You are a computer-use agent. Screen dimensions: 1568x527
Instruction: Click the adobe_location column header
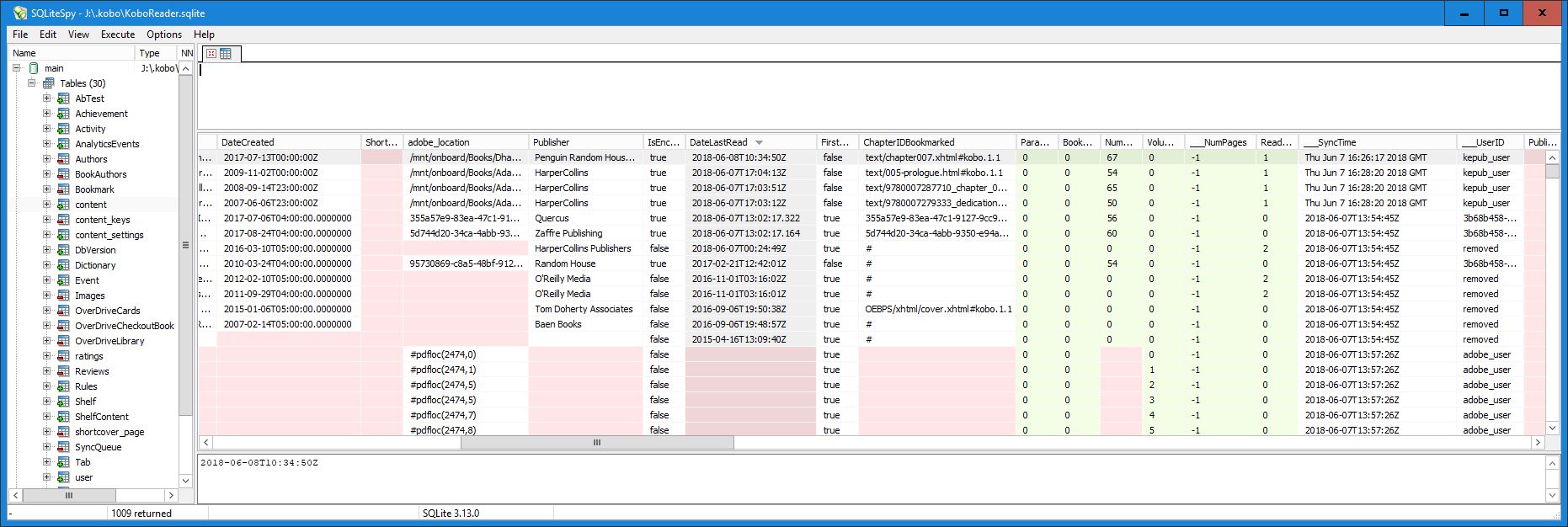466,142
